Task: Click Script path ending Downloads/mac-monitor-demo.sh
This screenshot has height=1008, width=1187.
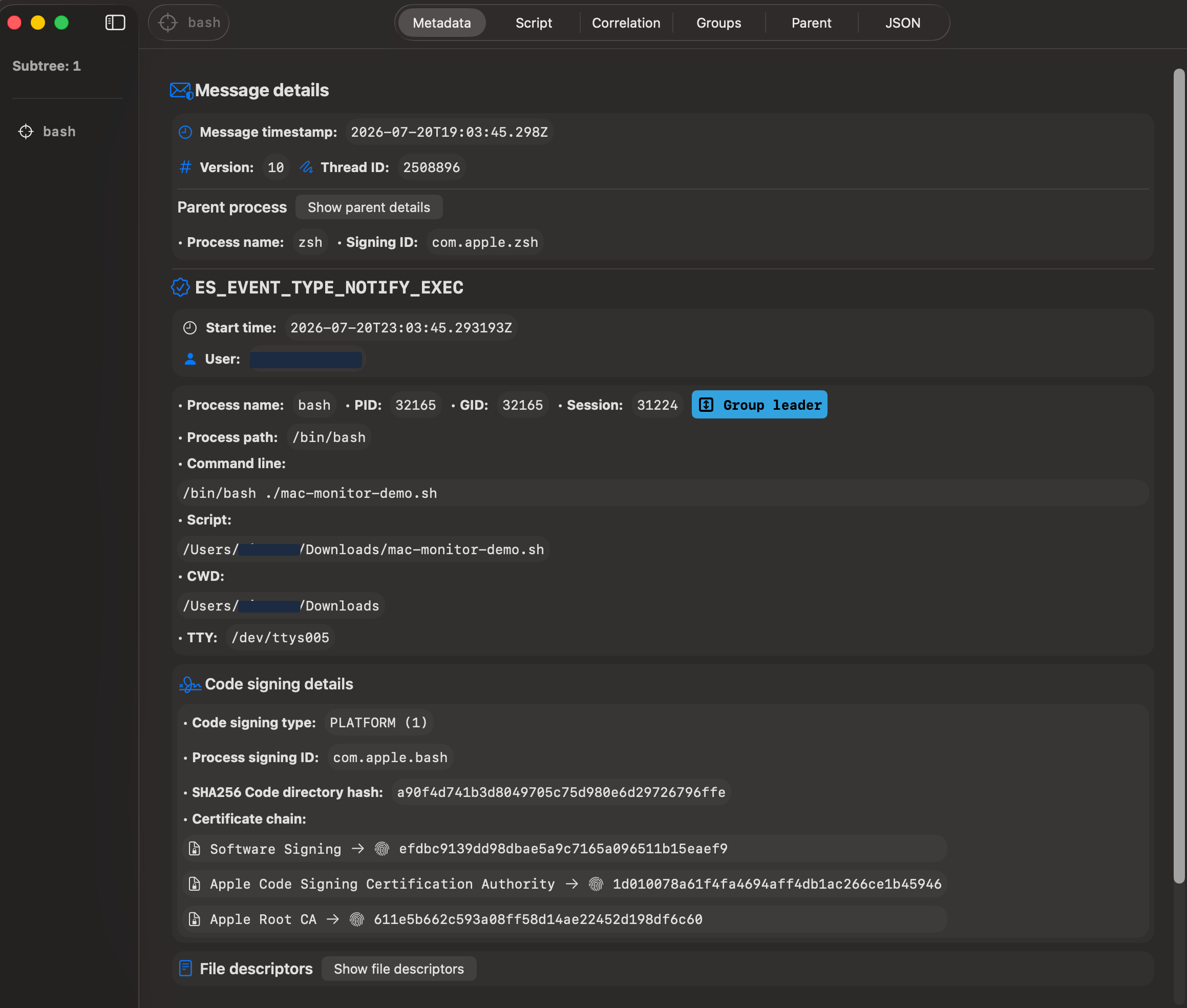Action: click(363, 549)
